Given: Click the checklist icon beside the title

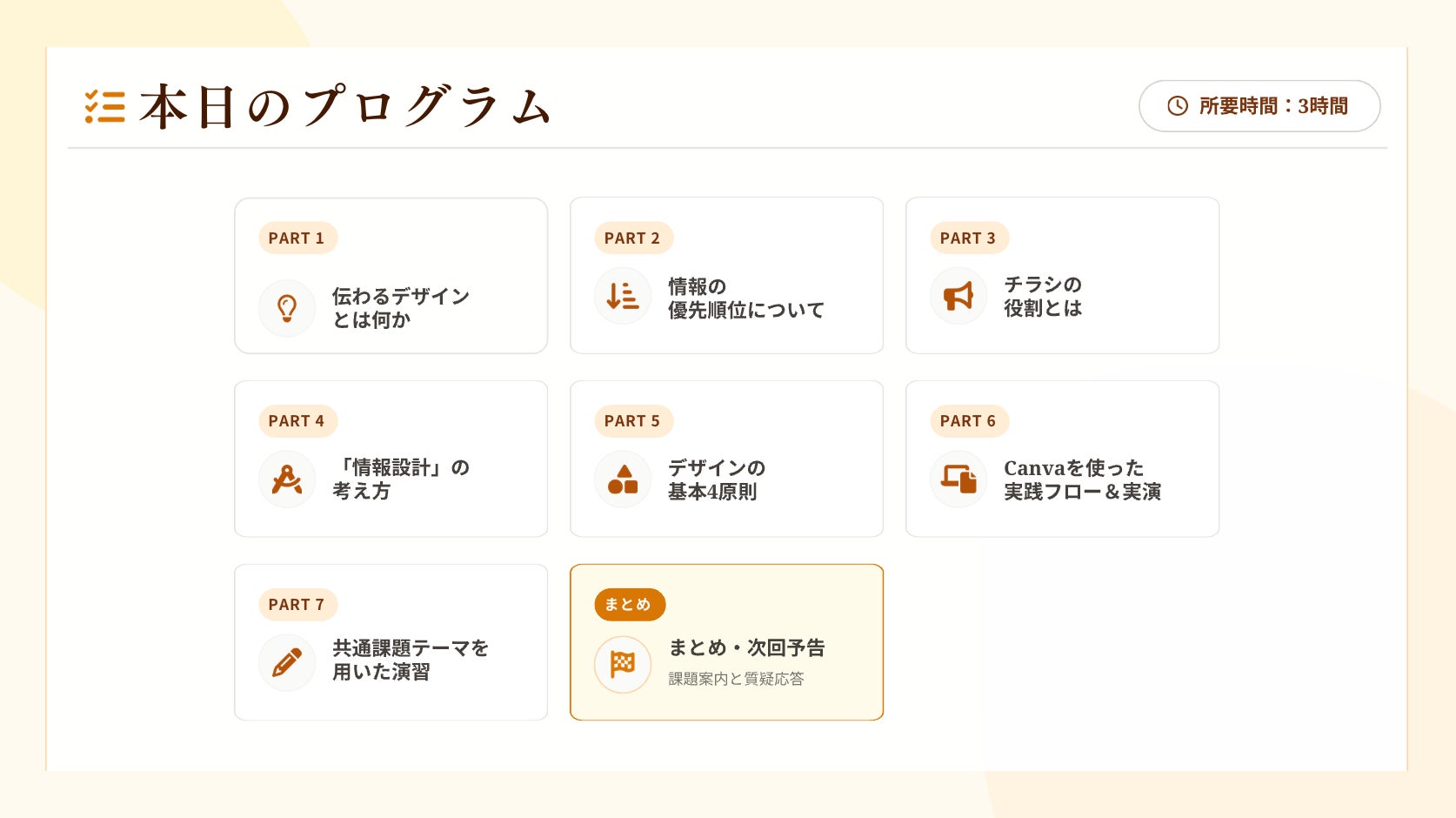Looking at the screenshot, I should click(105, 106).
